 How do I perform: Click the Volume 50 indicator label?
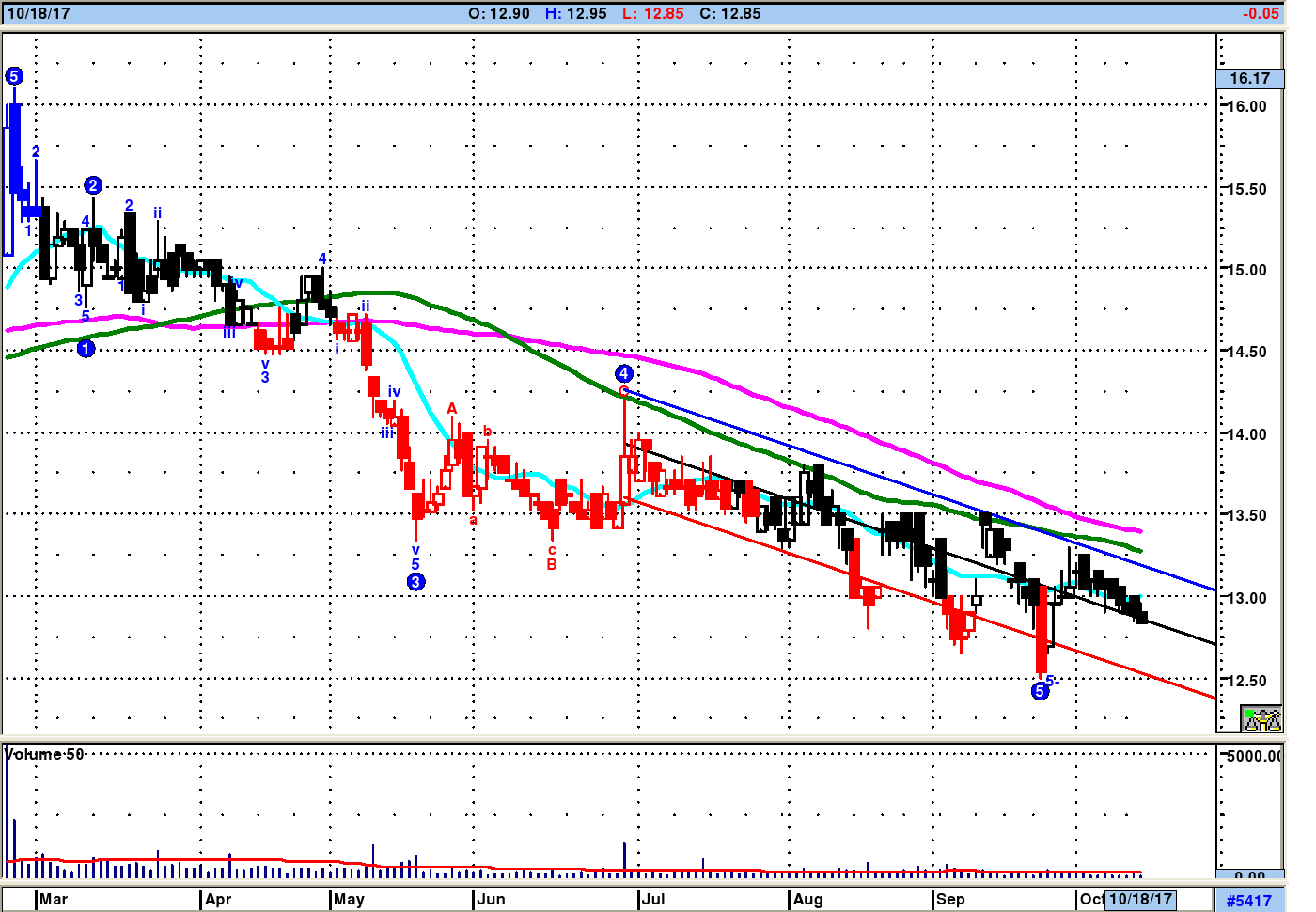click(x=45, y=754)
